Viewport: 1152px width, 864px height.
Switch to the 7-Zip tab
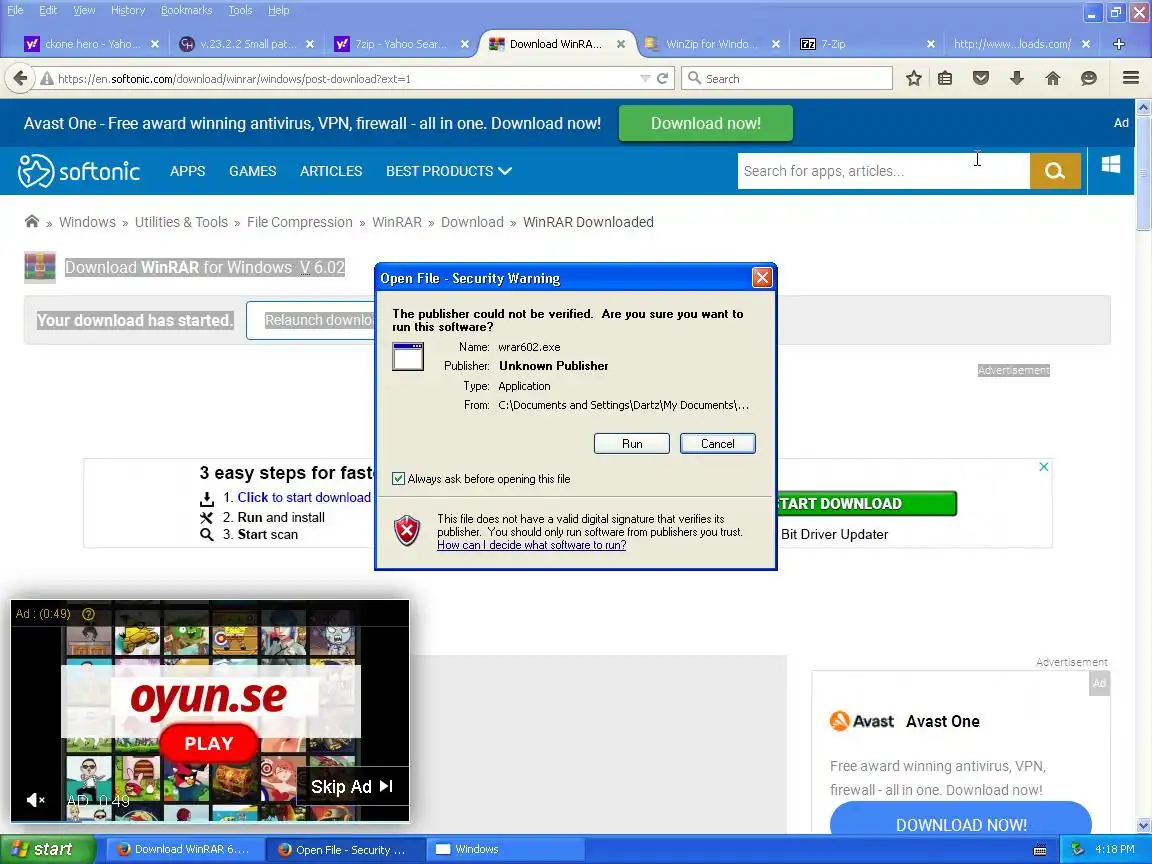coord(867,44)
